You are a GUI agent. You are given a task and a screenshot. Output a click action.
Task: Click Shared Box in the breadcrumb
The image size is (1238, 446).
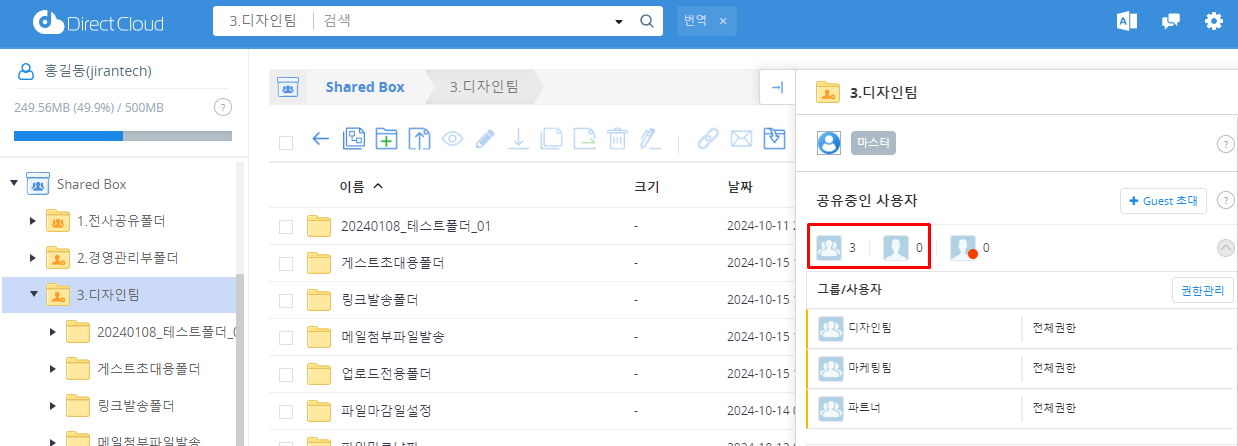click(x=364, y=87)
